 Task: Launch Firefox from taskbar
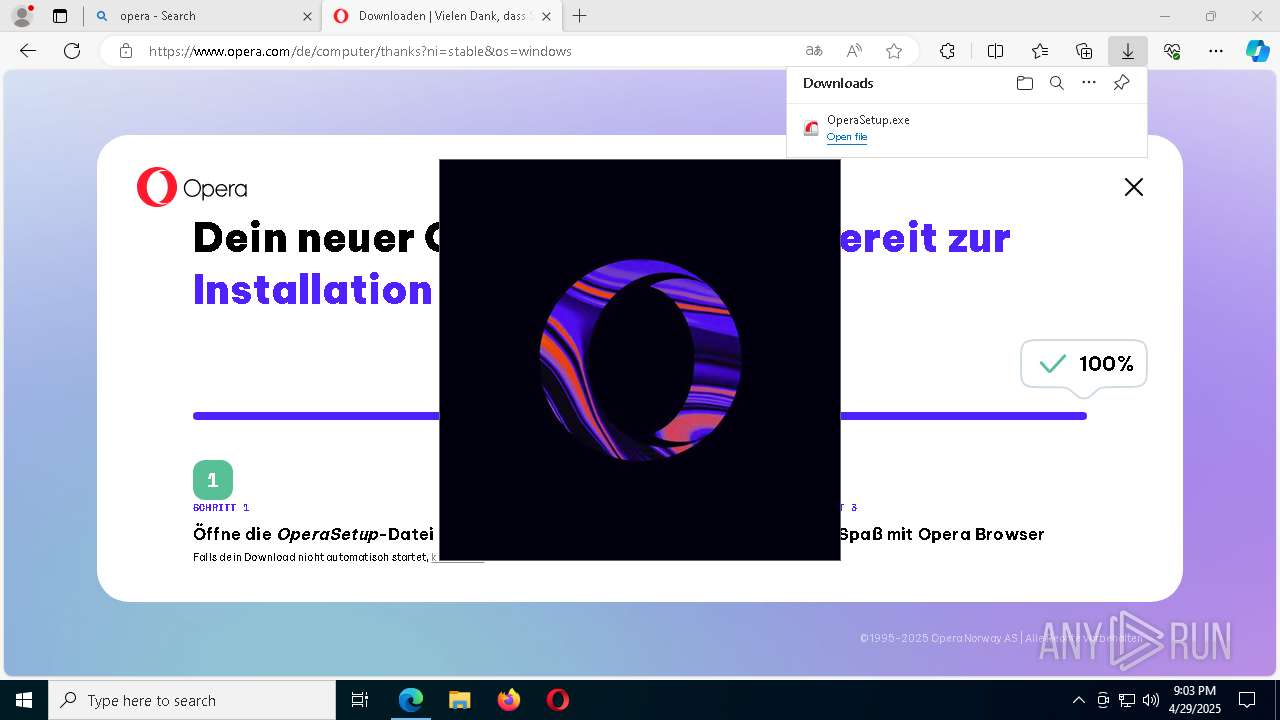509,700
